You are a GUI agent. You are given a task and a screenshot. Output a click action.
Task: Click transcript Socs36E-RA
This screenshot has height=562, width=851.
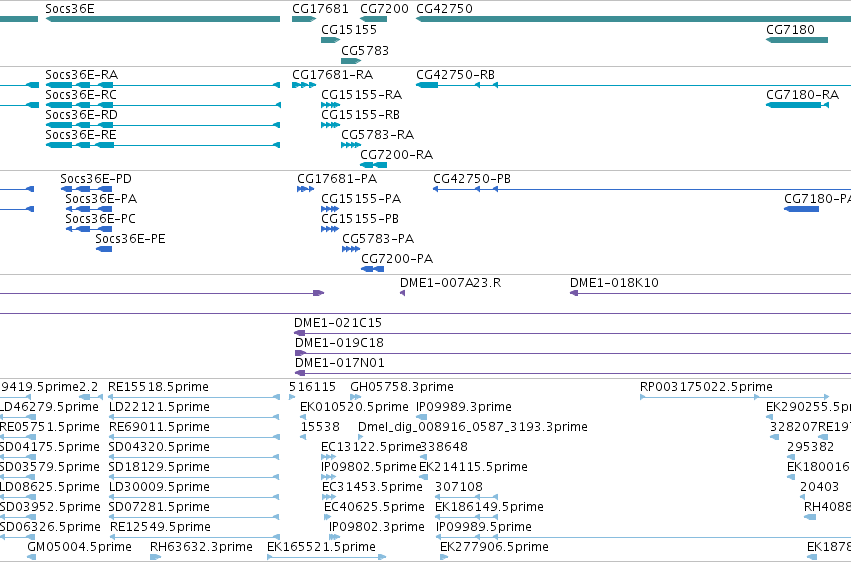pos(163,85)
